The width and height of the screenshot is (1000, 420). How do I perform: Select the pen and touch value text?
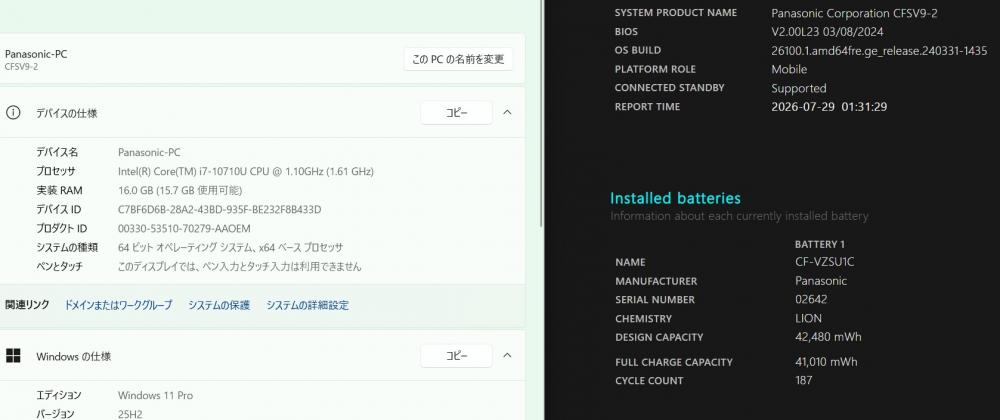[x=239, y=266]
